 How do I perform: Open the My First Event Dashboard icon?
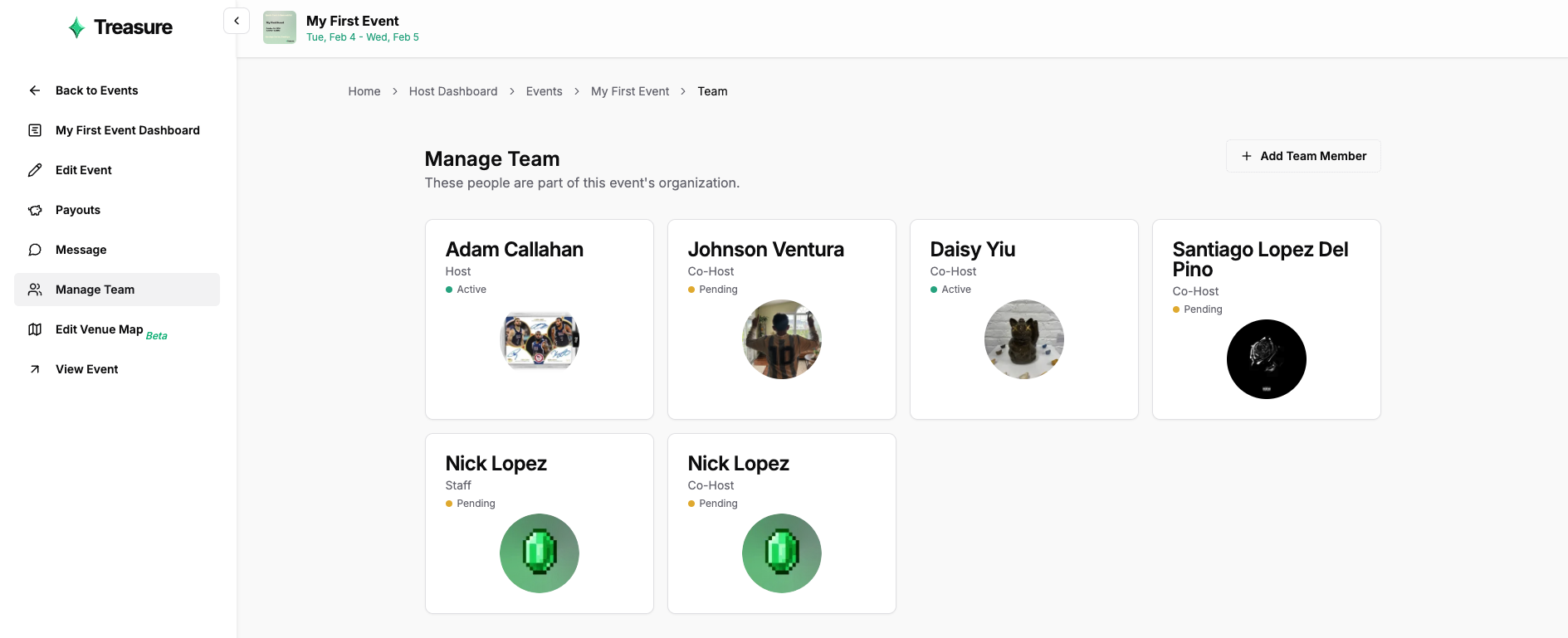pyautogui.click(x=35, y=130)
